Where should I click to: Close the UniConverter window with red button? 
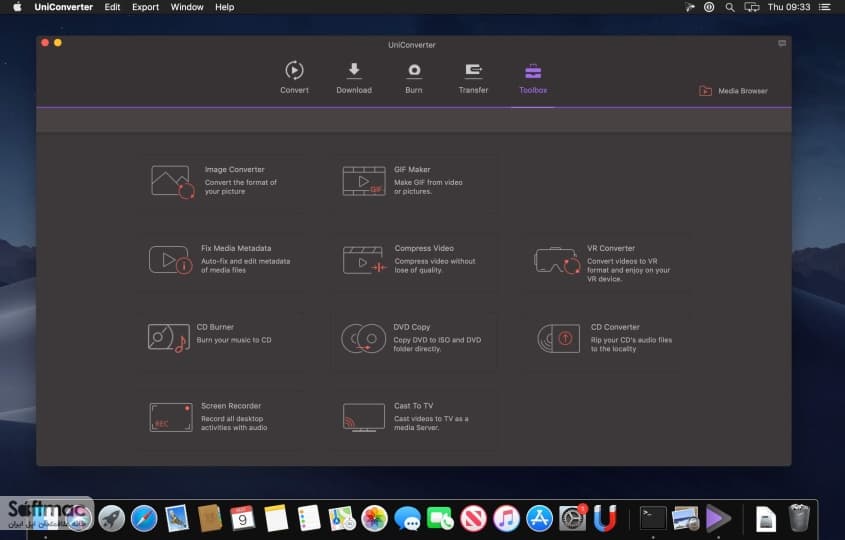click(45, 43)
